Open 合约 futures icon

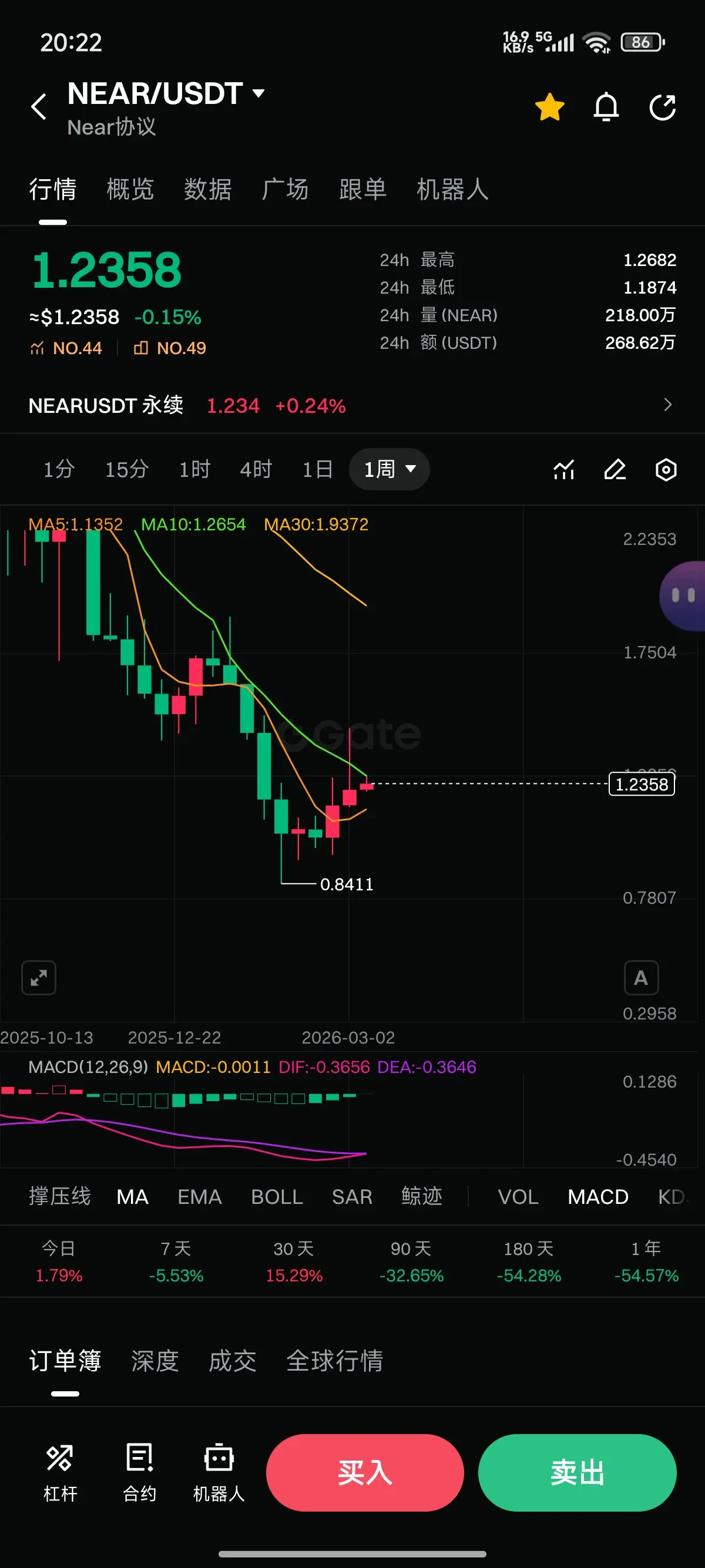coord(139,1472)
